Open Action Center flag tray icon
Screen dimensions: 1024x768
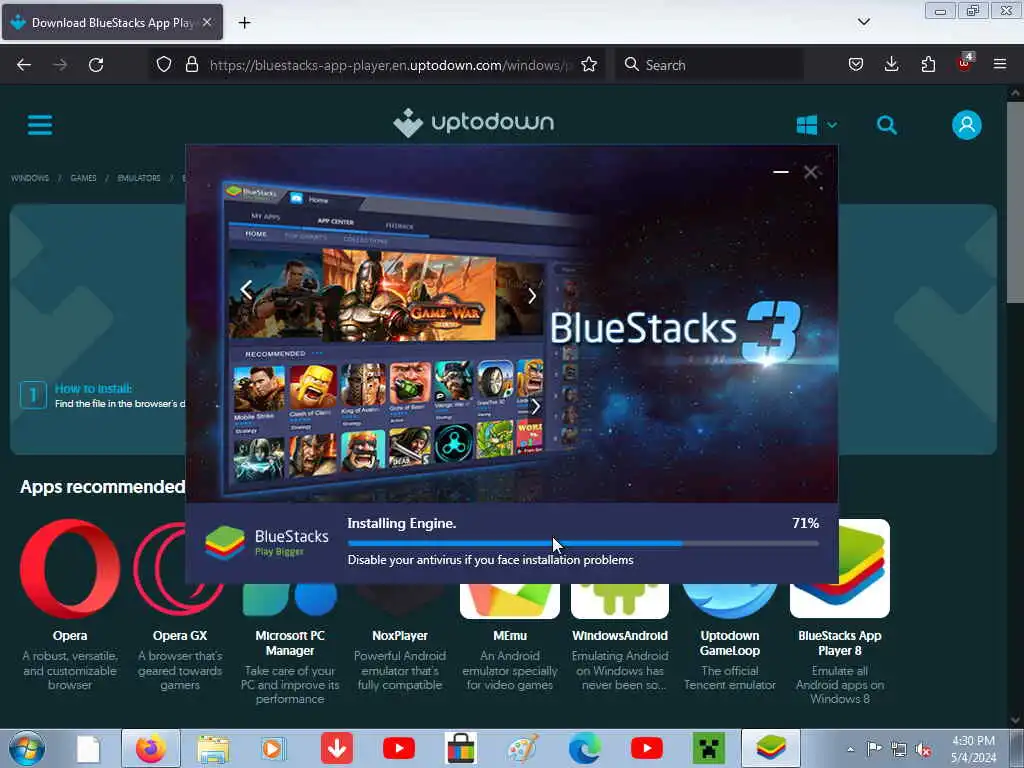point(874,748)
